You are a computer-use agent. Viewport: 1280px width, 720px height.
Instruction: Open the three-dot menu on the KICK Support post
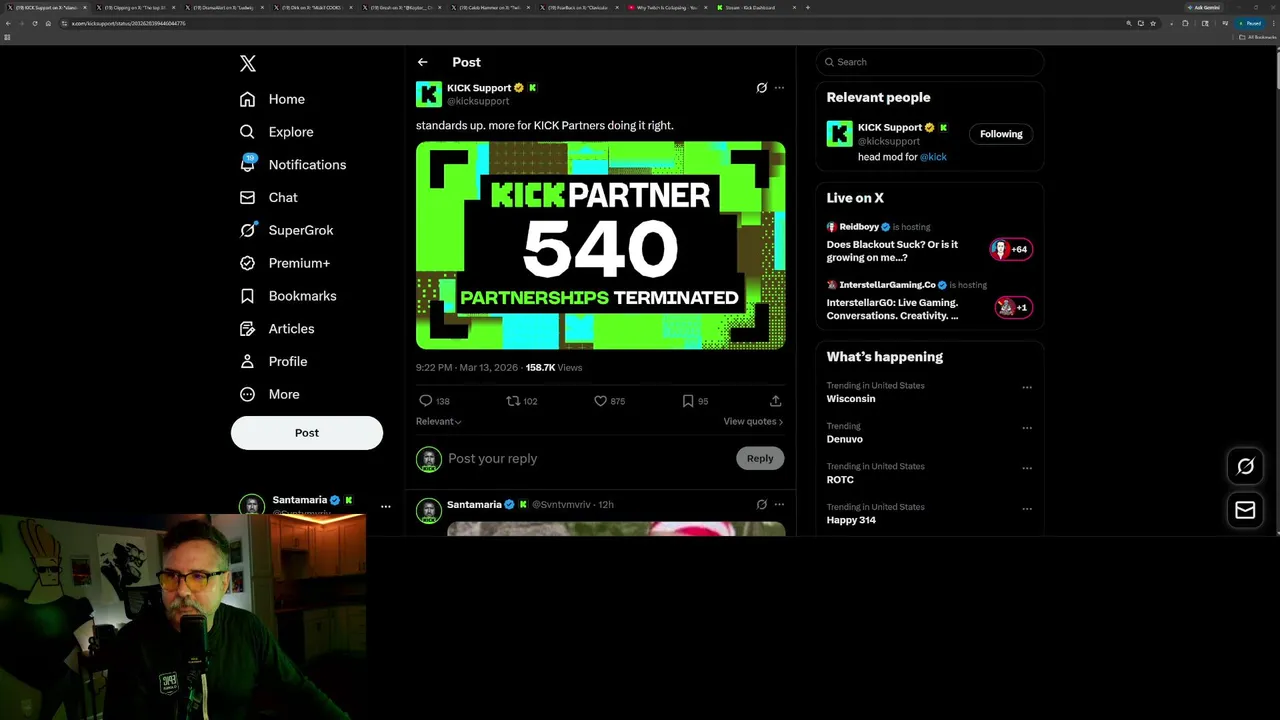(779, 88)
